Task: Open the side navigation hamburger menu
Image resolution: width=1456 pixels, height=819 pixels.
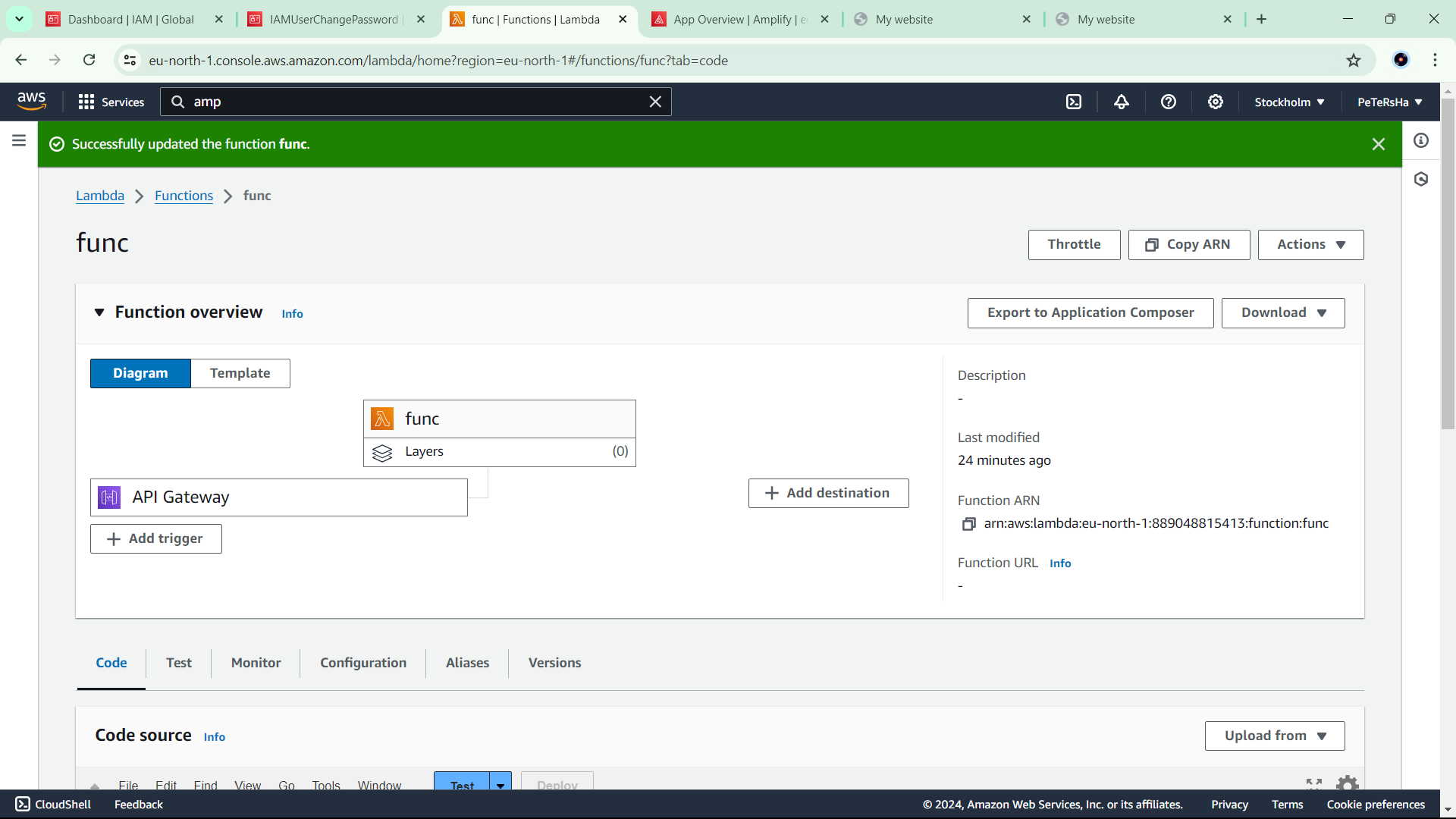Action: (19, 140)
